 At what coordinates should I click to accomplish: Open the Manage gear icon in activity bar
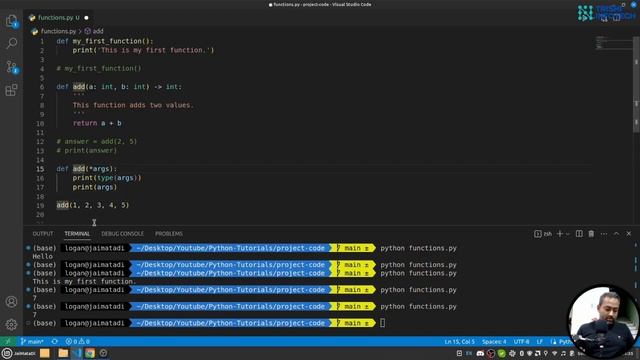click(x=11, y=324)
